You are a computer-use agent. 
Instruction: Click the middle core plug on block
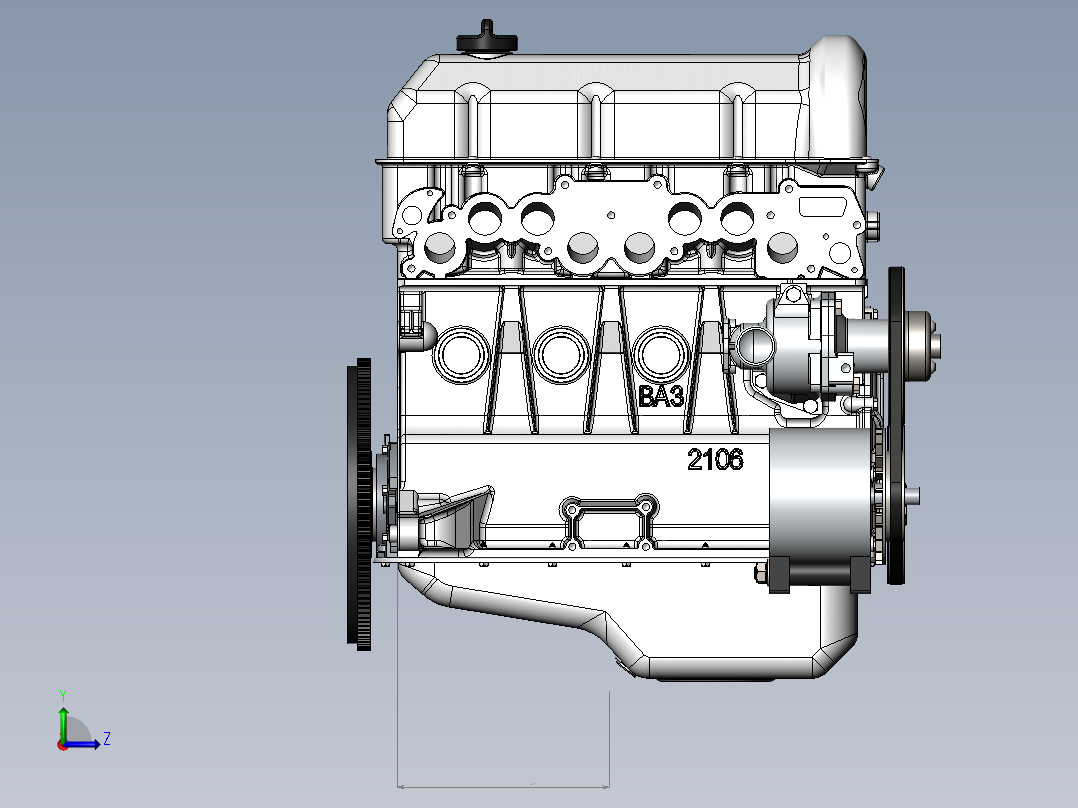click(560, 355)
